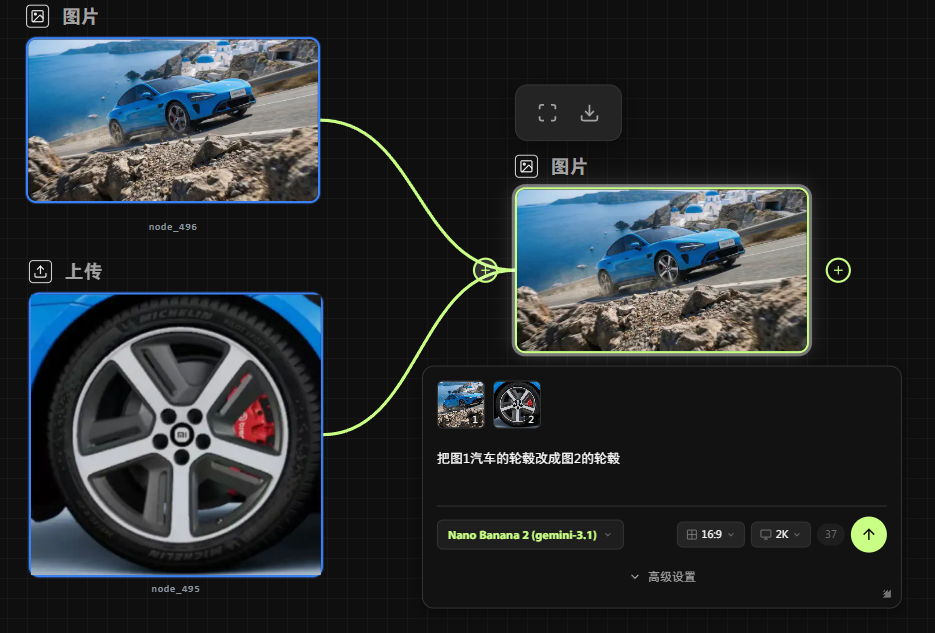Click the image icon beside top-left 图片 label
935x633 pixels.
pyautogui.click(x=38, y=16)
